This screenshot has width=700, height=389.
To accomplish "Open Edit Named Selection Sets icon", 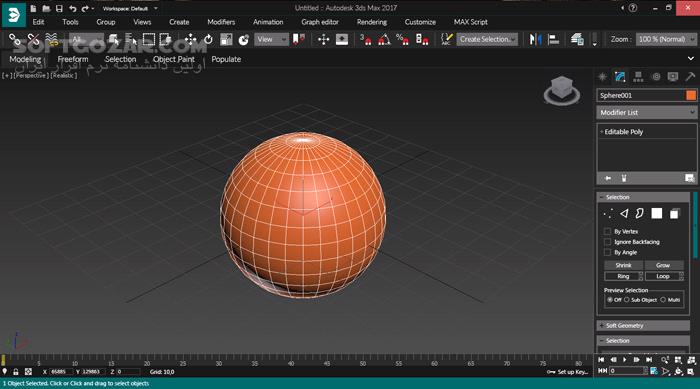I will point(446,39).
